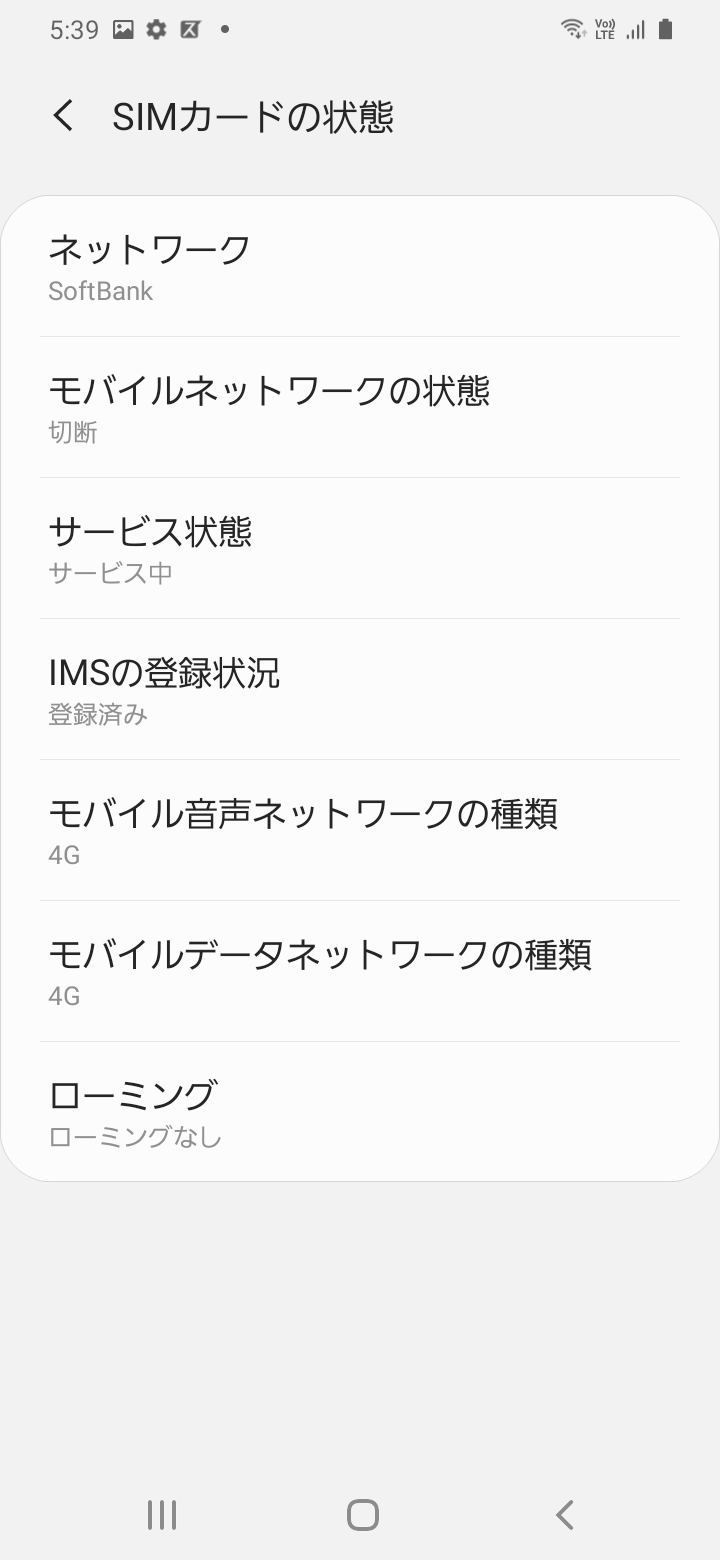Tap the VoLTE indicator icon
The height and width of the screenshot is (1560, 720).
[x=604, y=29]
